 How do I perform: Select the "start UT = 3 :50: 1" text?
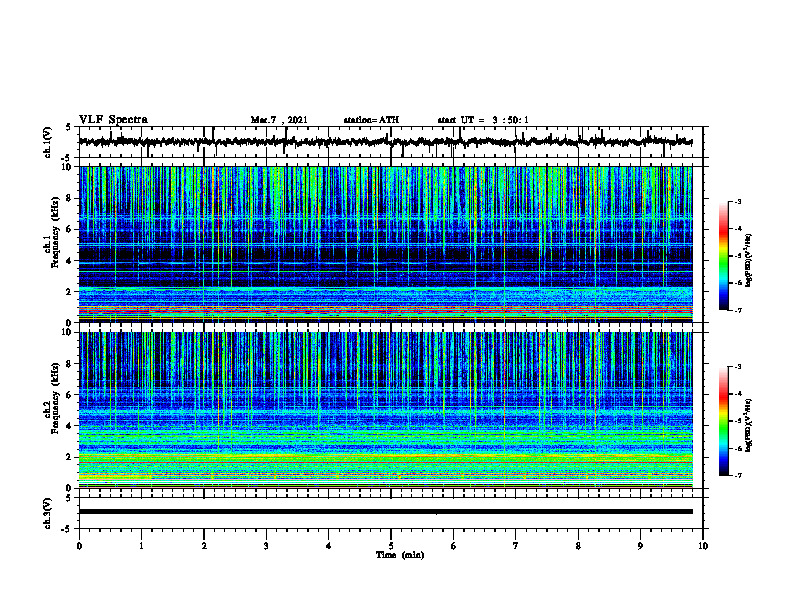tap(483, 120)
